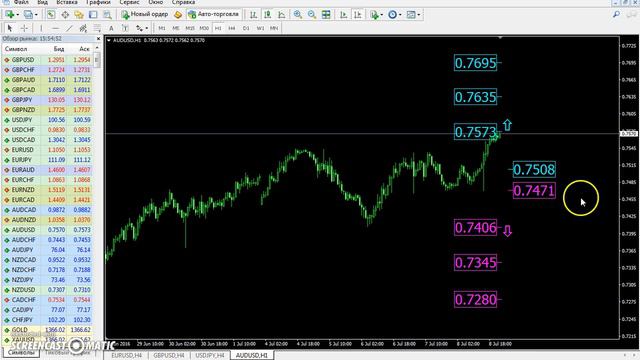Switch to M30 timeframe
640x360 pixels.
(204, 28)
